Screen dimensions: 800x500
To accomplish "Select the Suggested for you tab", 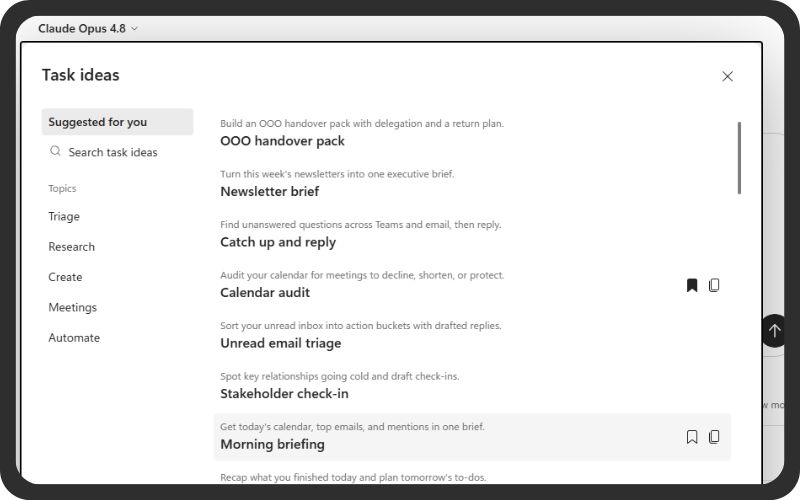I will (x=117, y=122).
